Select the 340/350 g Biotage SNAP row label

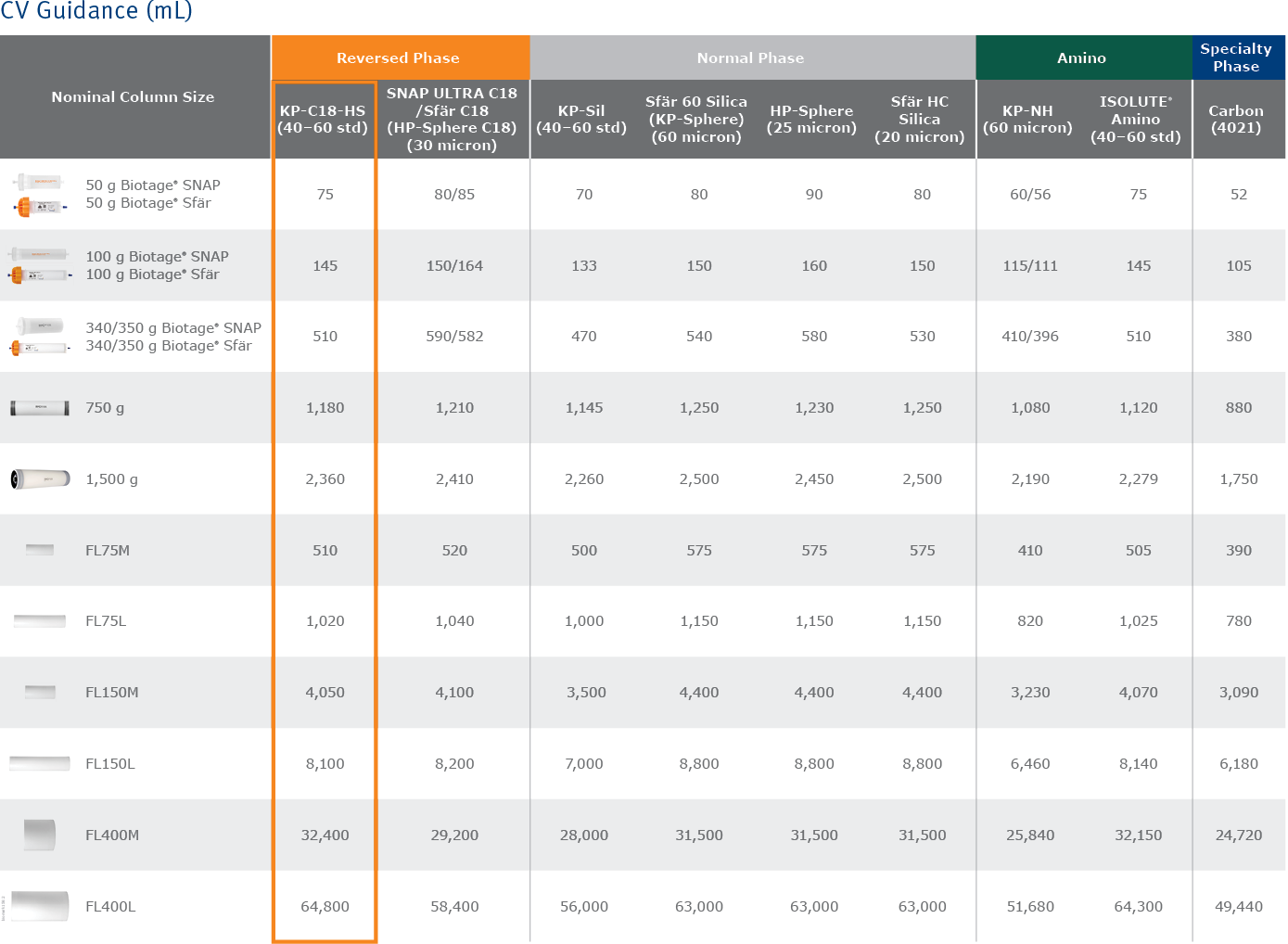pyautogui.click(x=173, y=327)
